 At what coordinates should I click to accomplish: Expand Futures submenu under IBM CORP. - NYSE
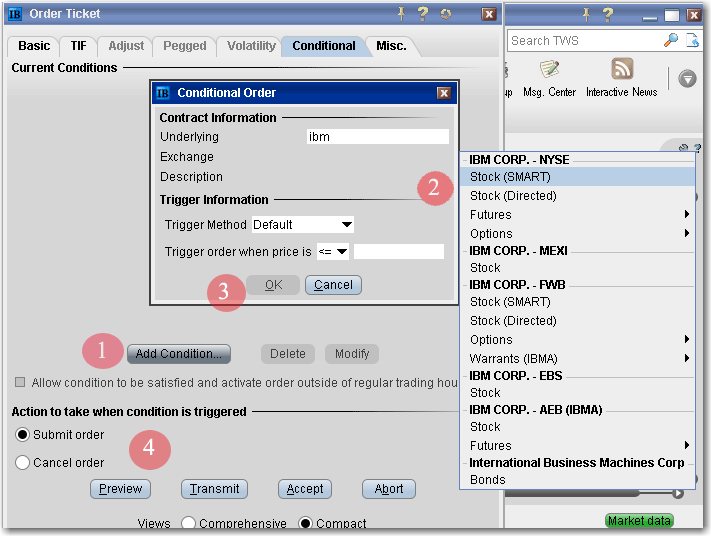577,214
